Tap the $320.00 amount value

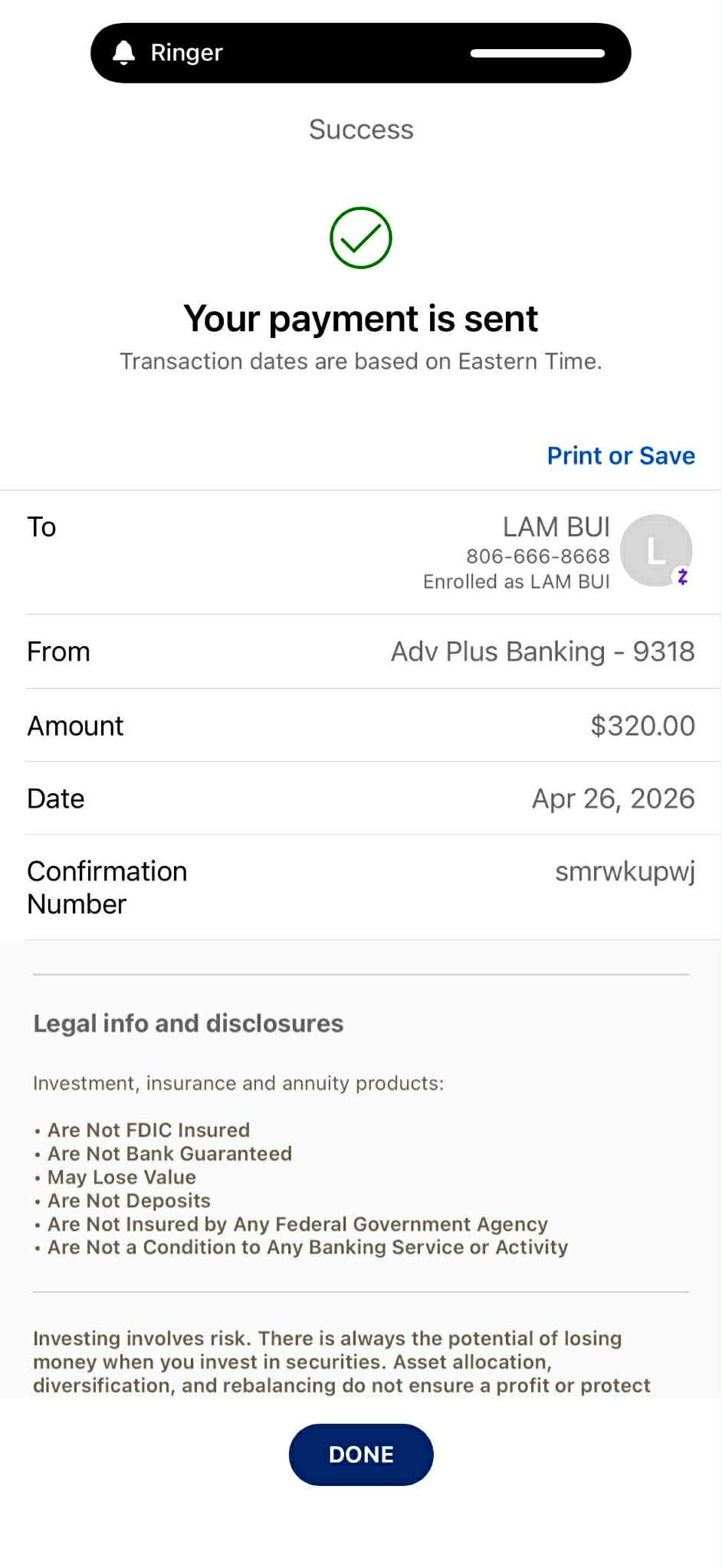pos(642,726)
